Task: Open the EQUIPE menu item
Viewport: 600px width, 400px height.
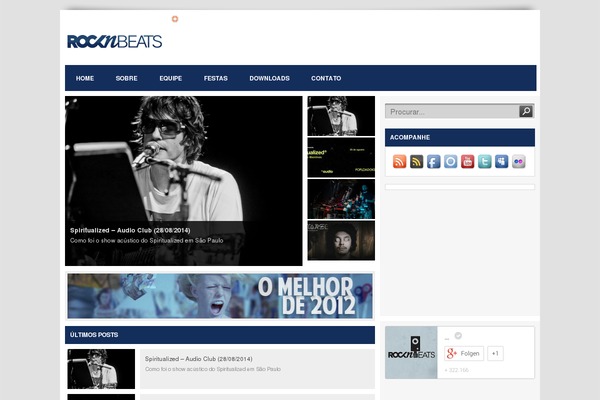Action: coord(171,78)
